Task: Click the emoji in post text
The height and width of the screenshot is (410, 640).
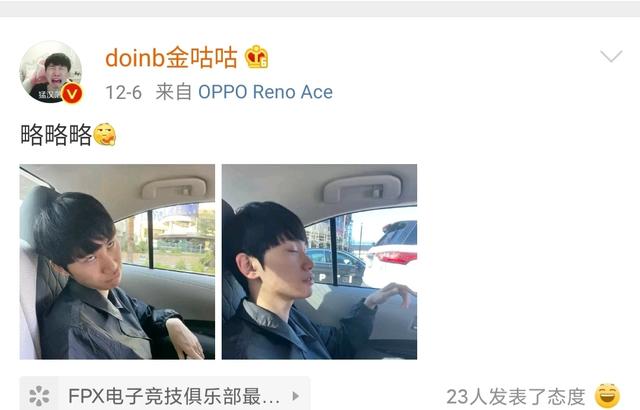Action: [105, 134]
